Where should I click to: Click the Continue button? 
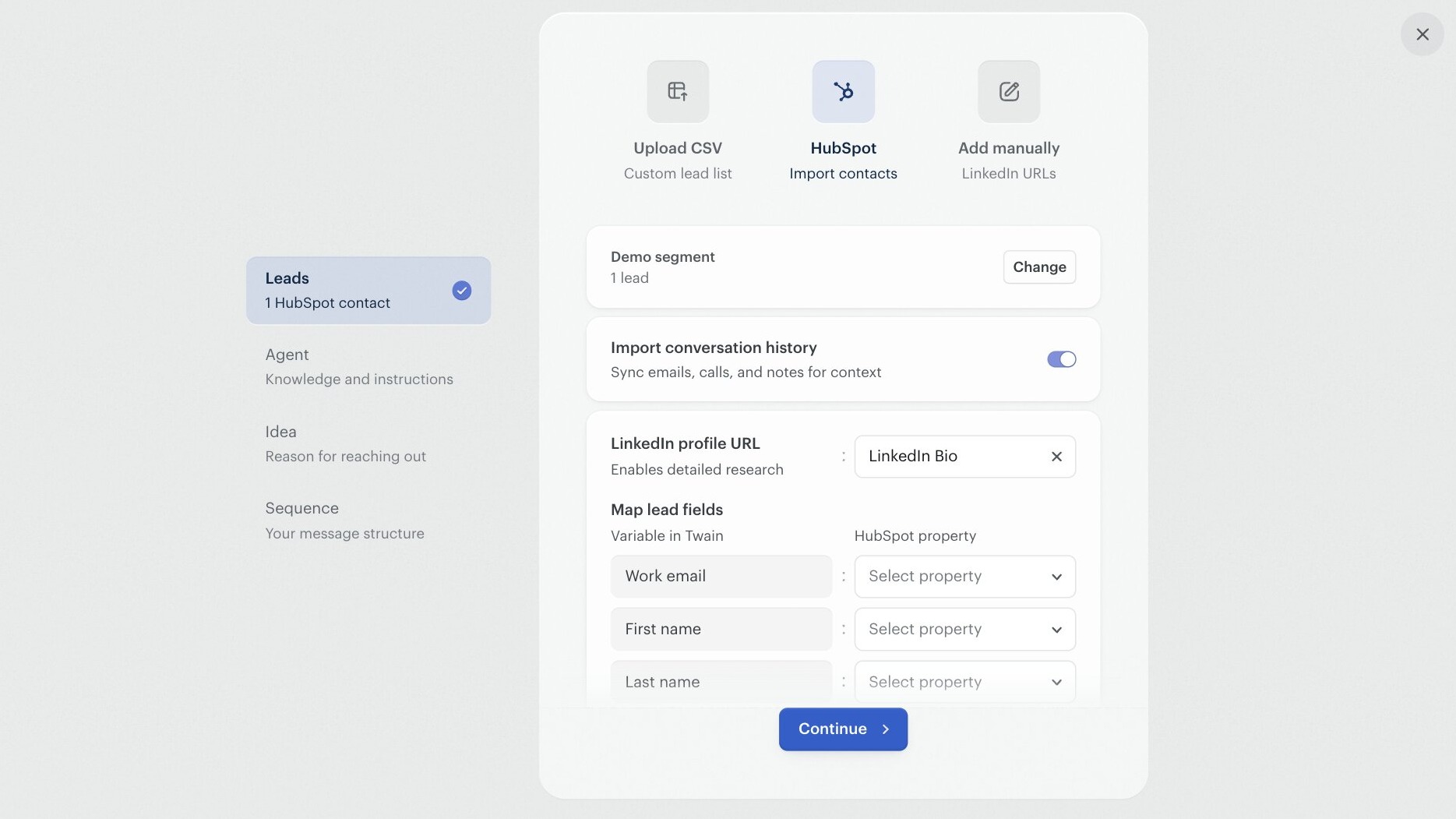pos(843,729)
